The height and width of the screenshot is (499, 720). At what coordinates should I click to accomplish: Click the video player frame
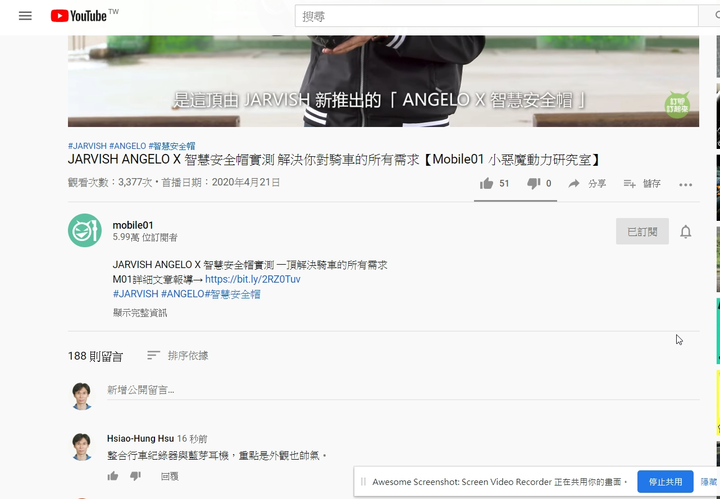coord(383,81)
